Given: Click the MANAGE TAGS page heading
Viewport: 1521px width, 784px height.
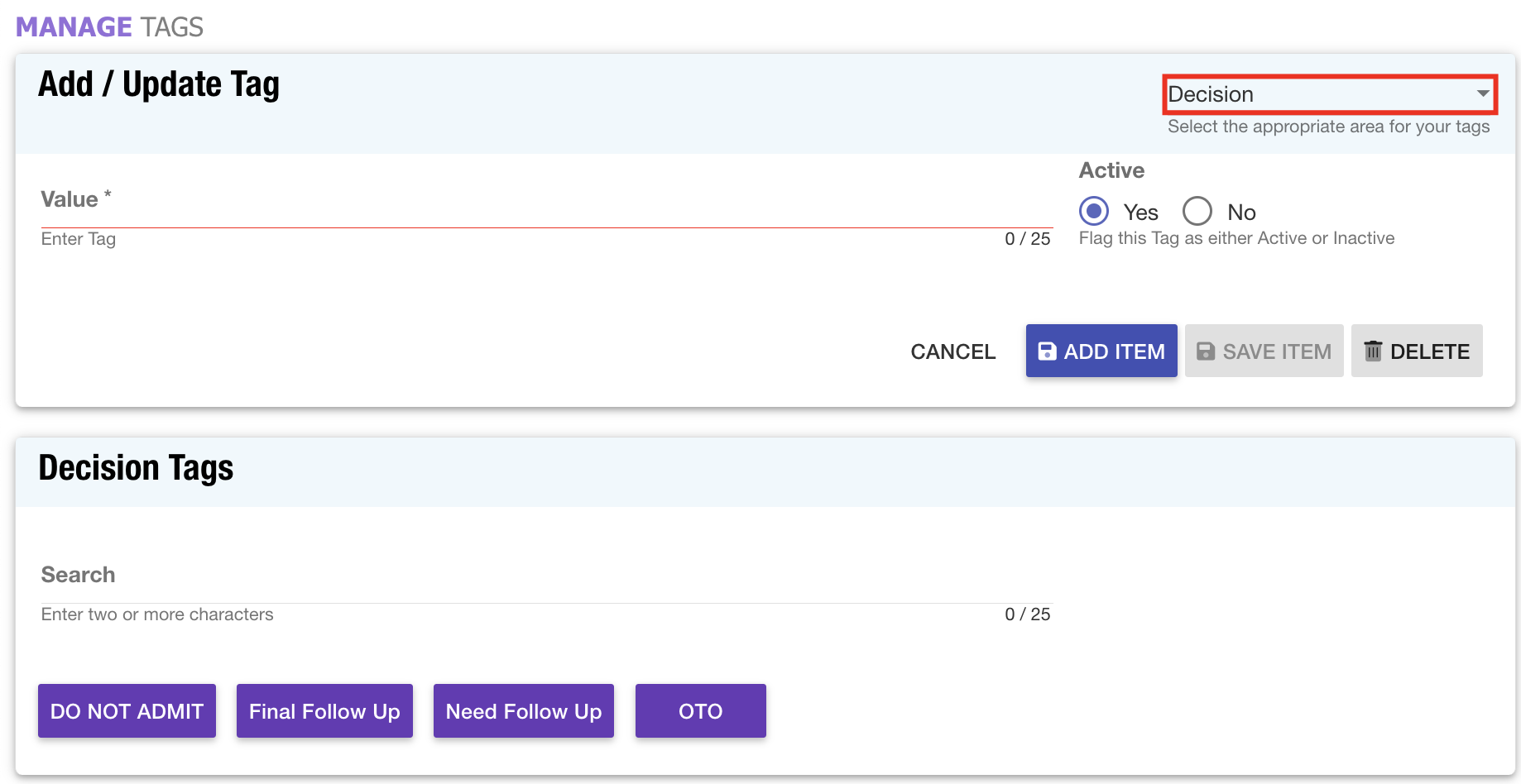Looking at the screenshot, I should [x=109, y=27].
